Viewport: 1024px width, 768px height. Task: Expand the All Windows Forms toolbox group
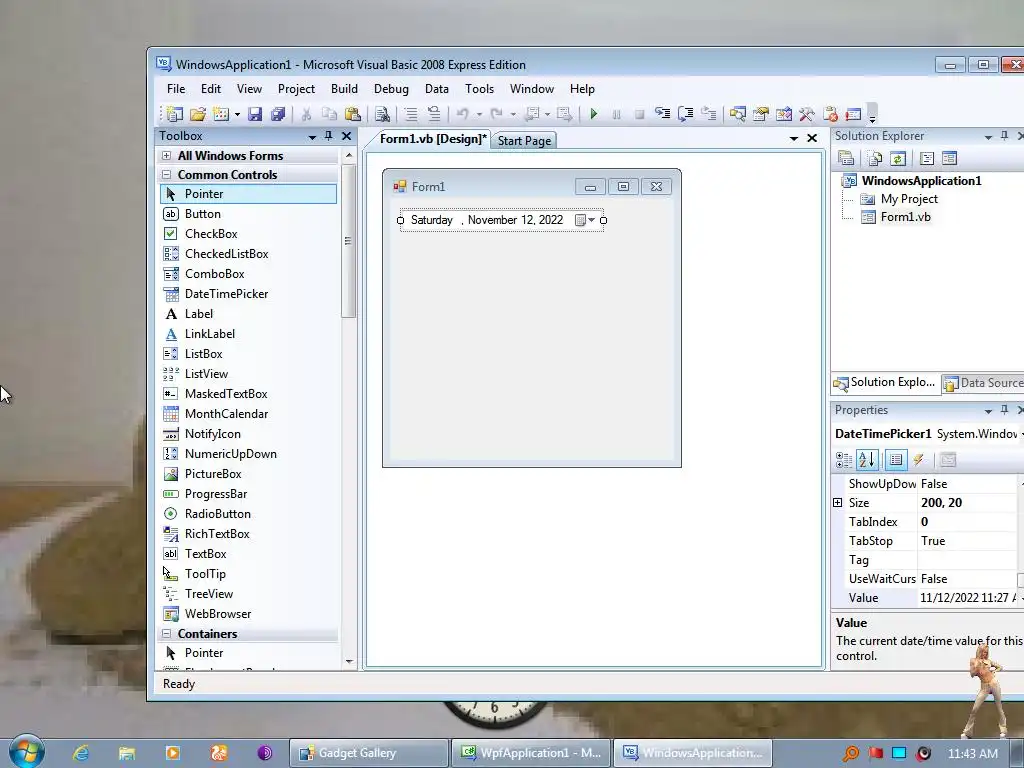coord(167,155)
